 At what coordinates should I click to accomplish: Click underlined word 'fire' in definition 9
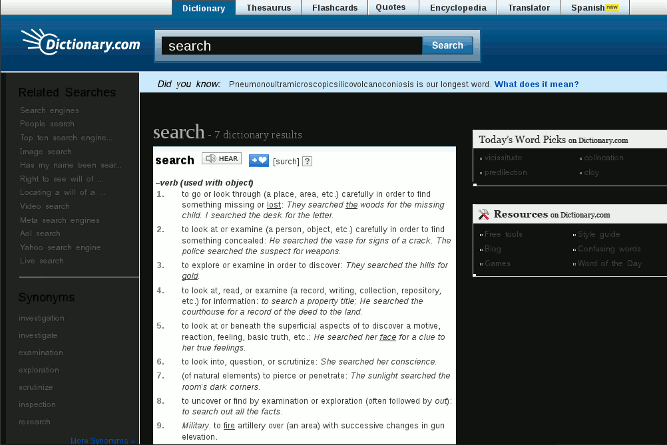pyautogui.click(x=229, y=426)
